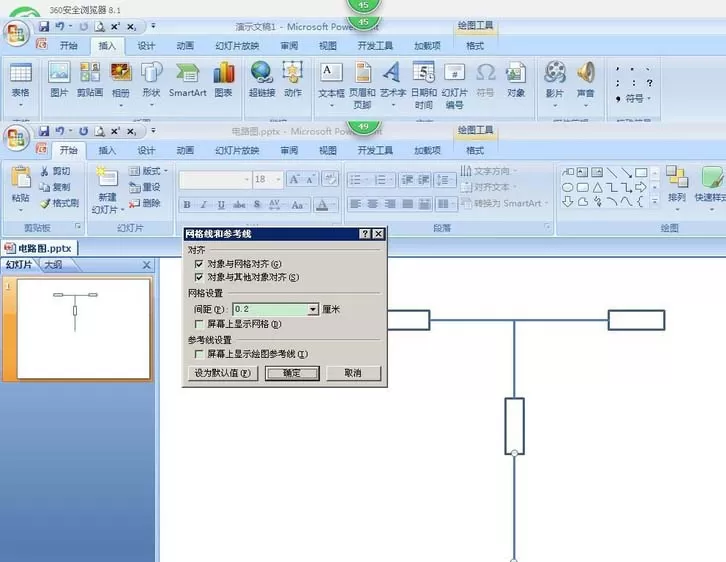Select the vertical rectangle shape on slide
Image resolution: width=726 pixels, height=562 pixels.
pyautogui.click(x=514, y=426)
